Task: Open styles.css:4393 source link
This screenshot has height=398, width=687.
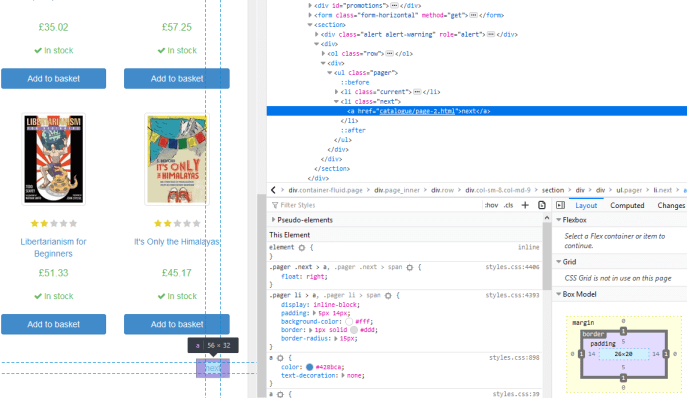Action: click(512, 295)
